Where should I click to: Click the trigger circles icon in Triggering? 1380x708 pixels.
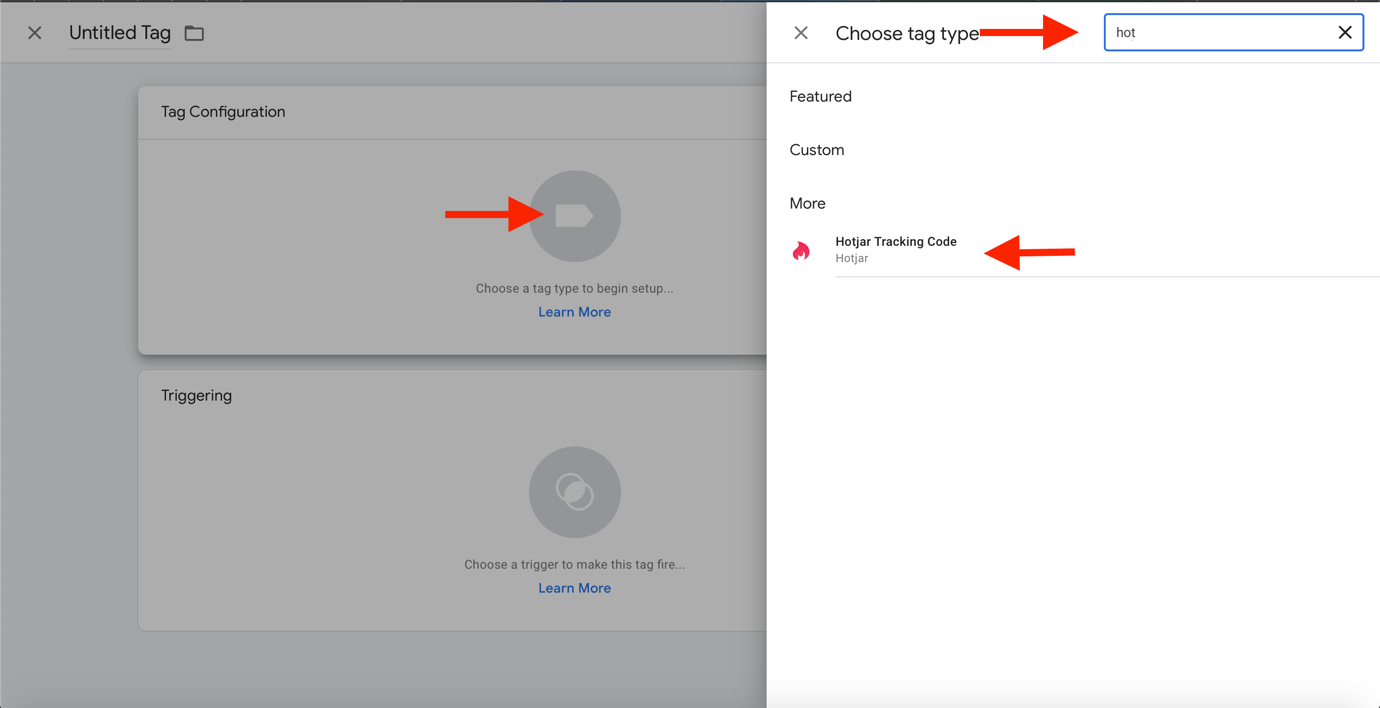tap(575, 492)
